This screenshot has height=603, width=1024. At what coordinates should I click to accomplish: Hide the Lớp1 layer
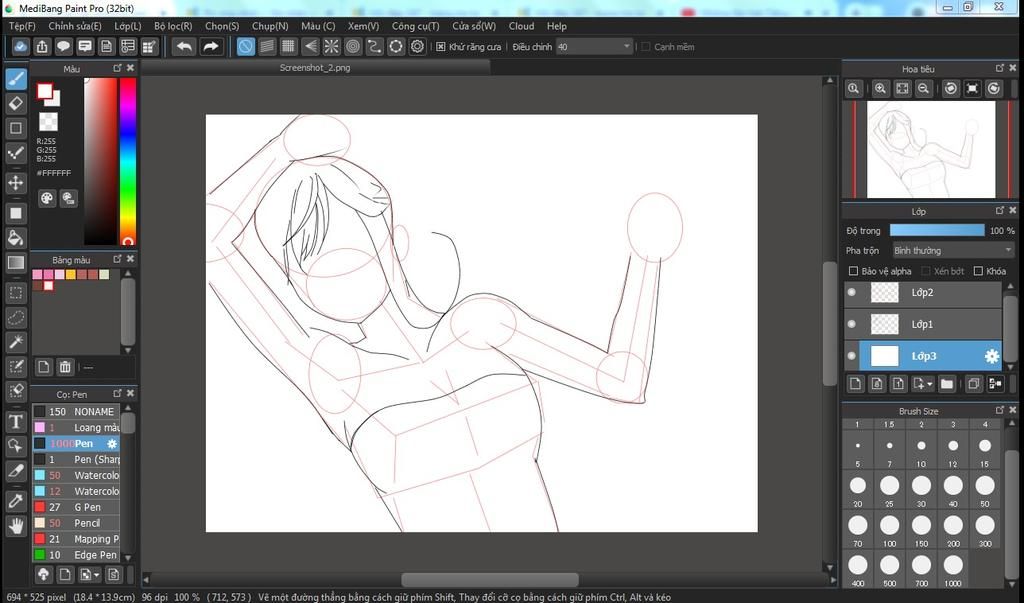click(852, 324)
